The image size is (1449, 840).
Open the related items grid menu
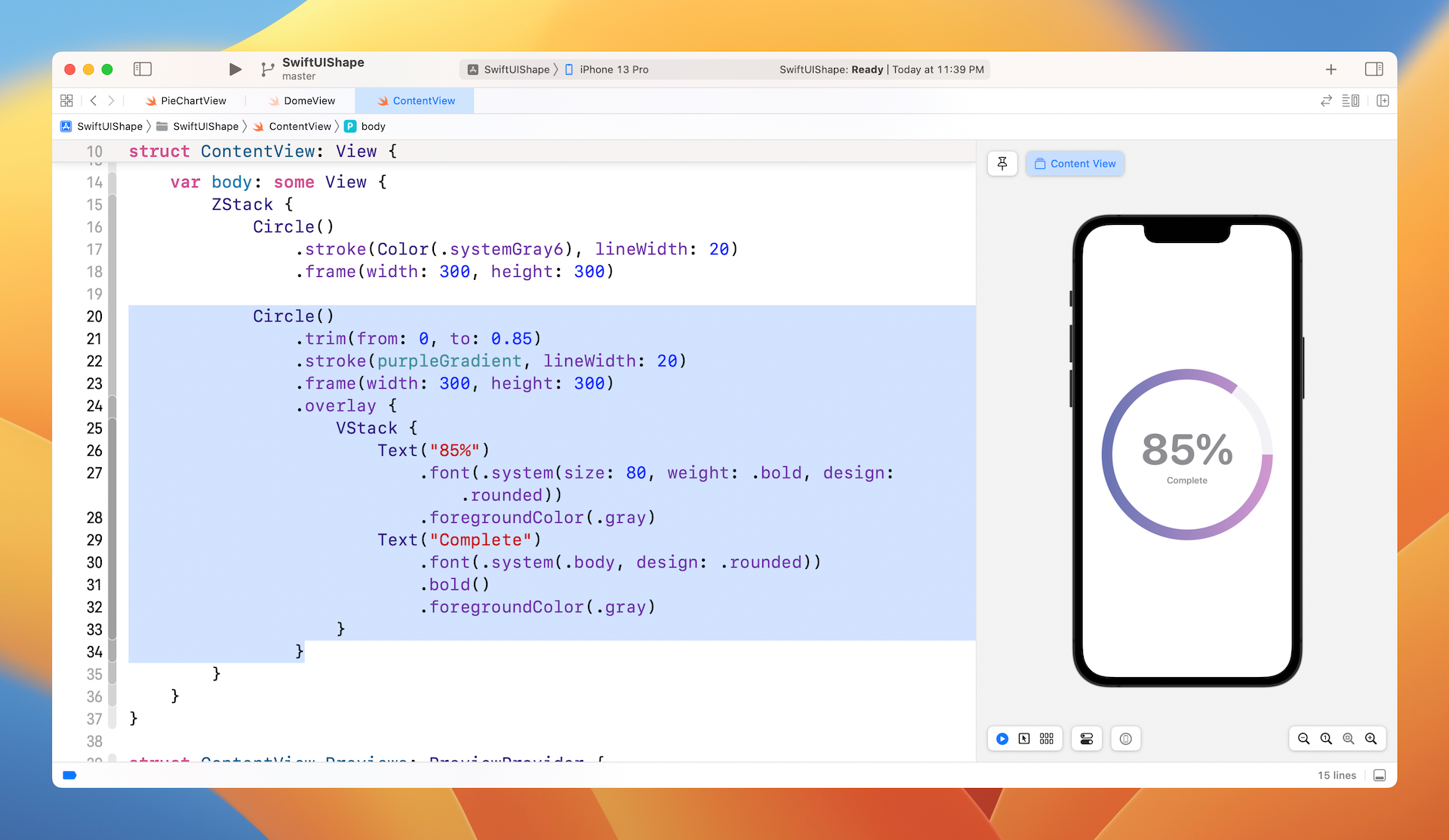pos(66,100)
